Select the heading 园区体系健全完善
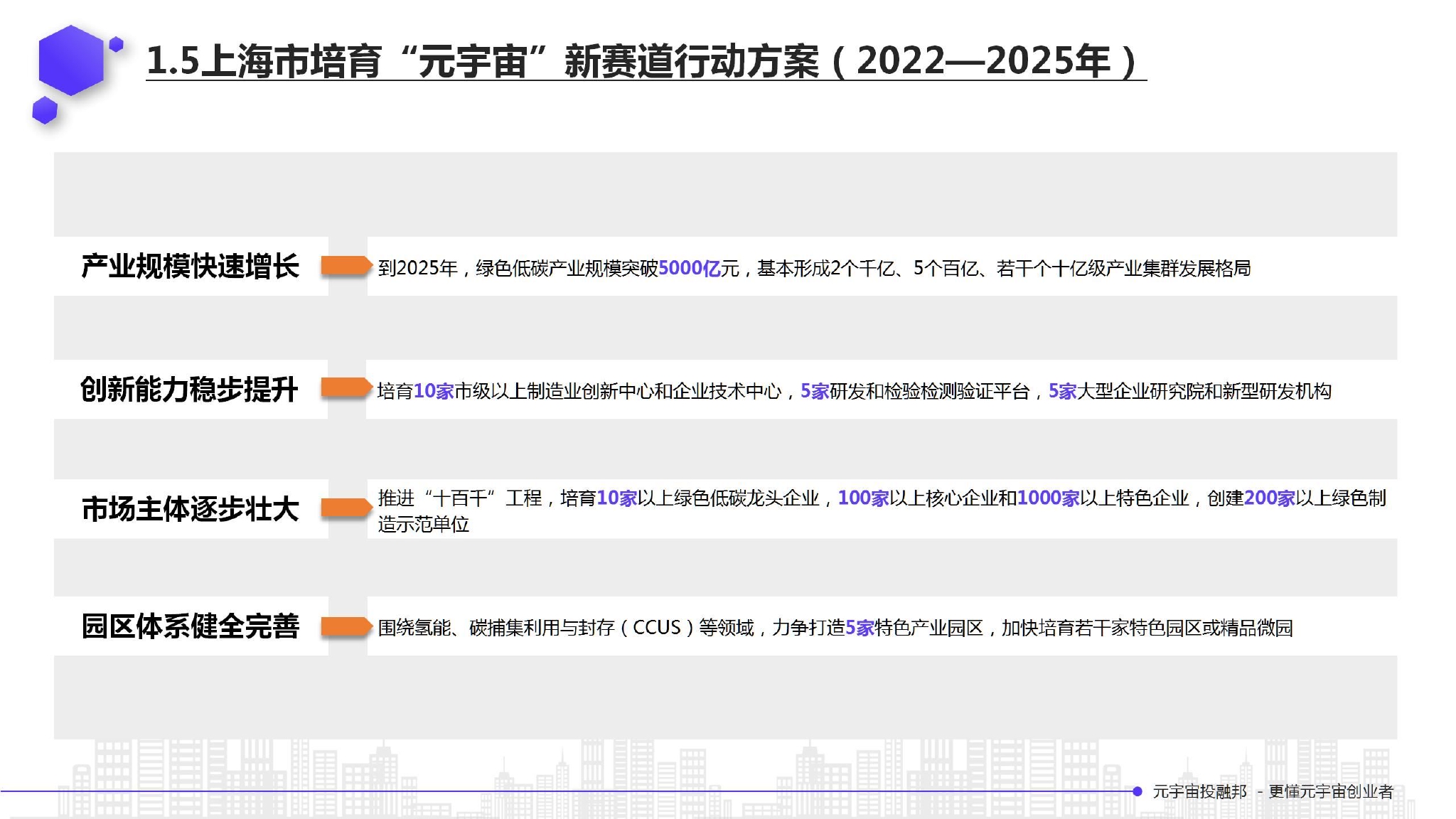 pos(190,626)
